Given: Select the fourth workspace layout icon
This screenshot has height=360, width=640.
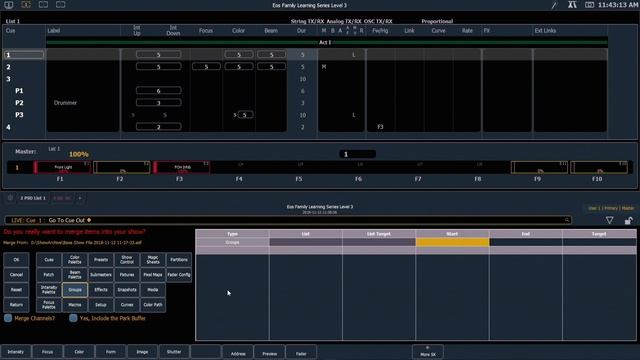Looking at the screenshot, I should point(61,5).
